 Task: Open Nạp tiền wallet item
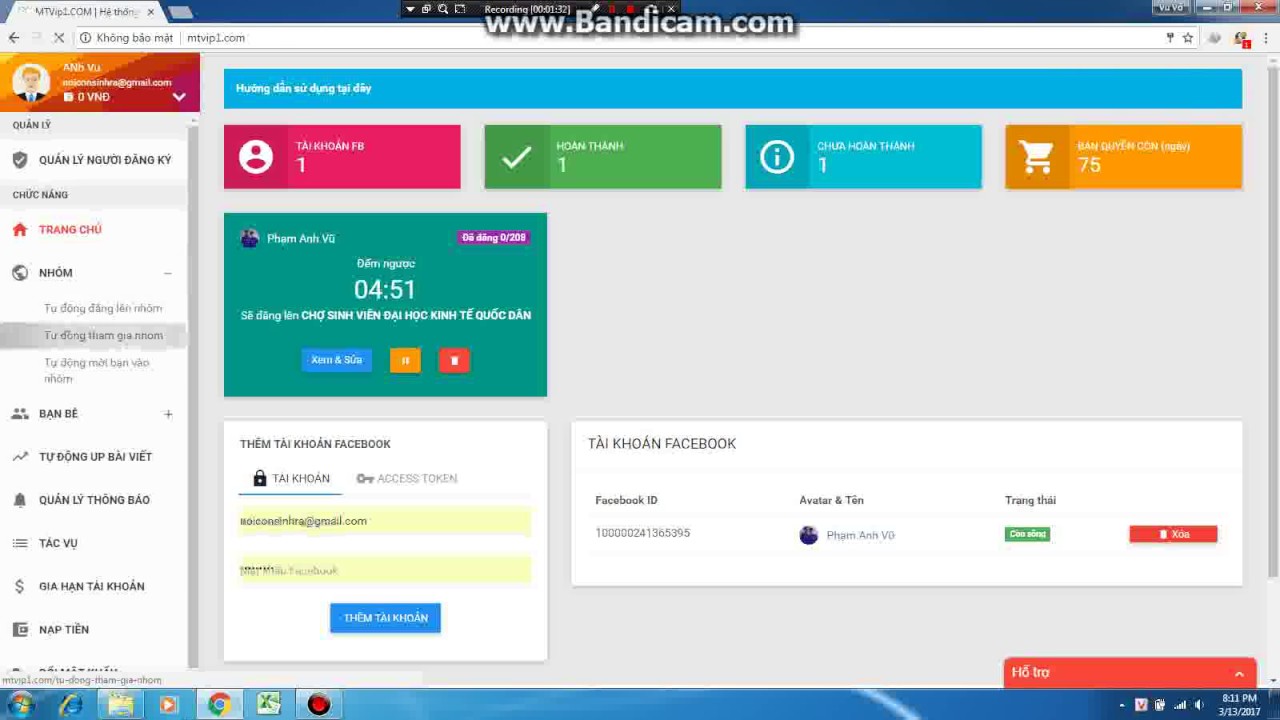64,629
